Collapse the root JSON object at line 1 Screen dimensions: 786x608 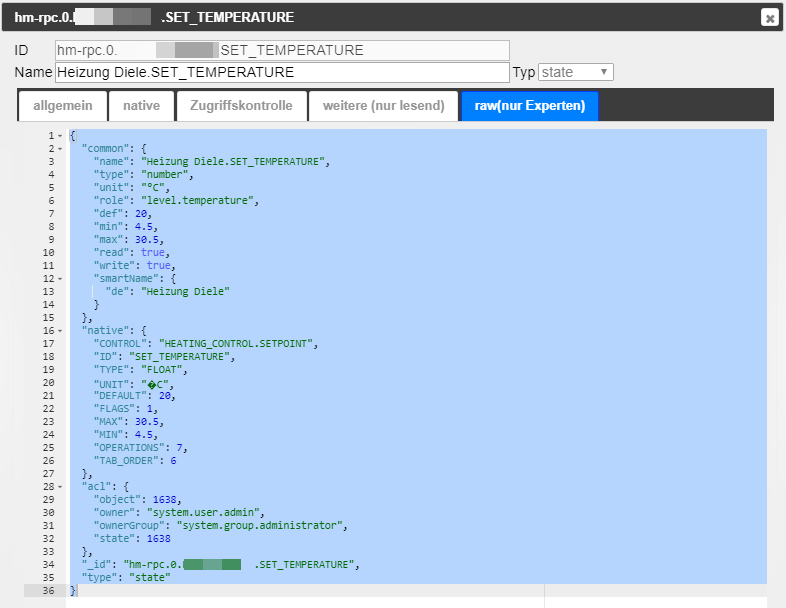point(60,136)
